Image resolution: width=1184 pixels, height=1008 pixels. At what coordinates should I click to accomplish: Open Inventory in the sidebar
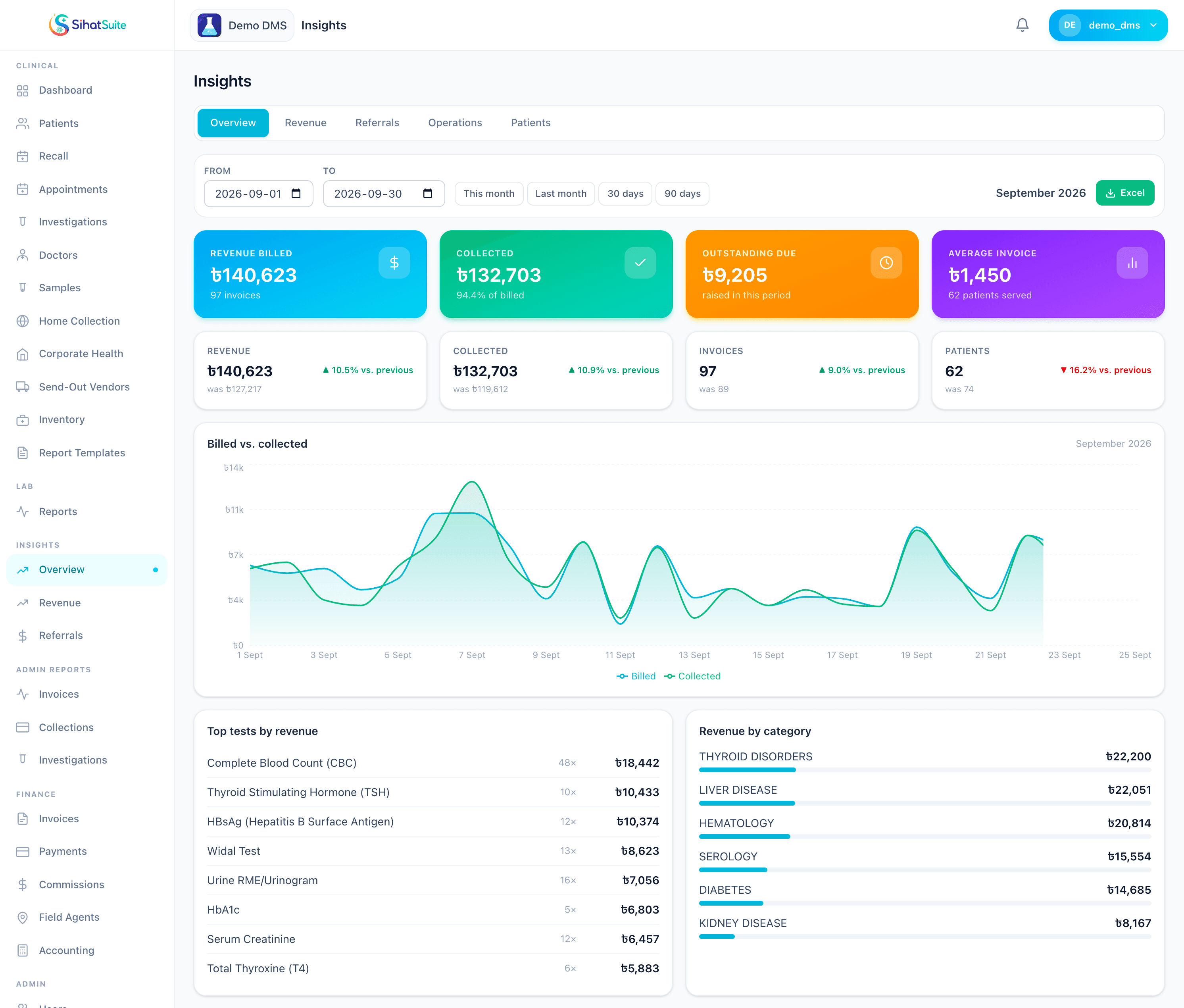87,419
